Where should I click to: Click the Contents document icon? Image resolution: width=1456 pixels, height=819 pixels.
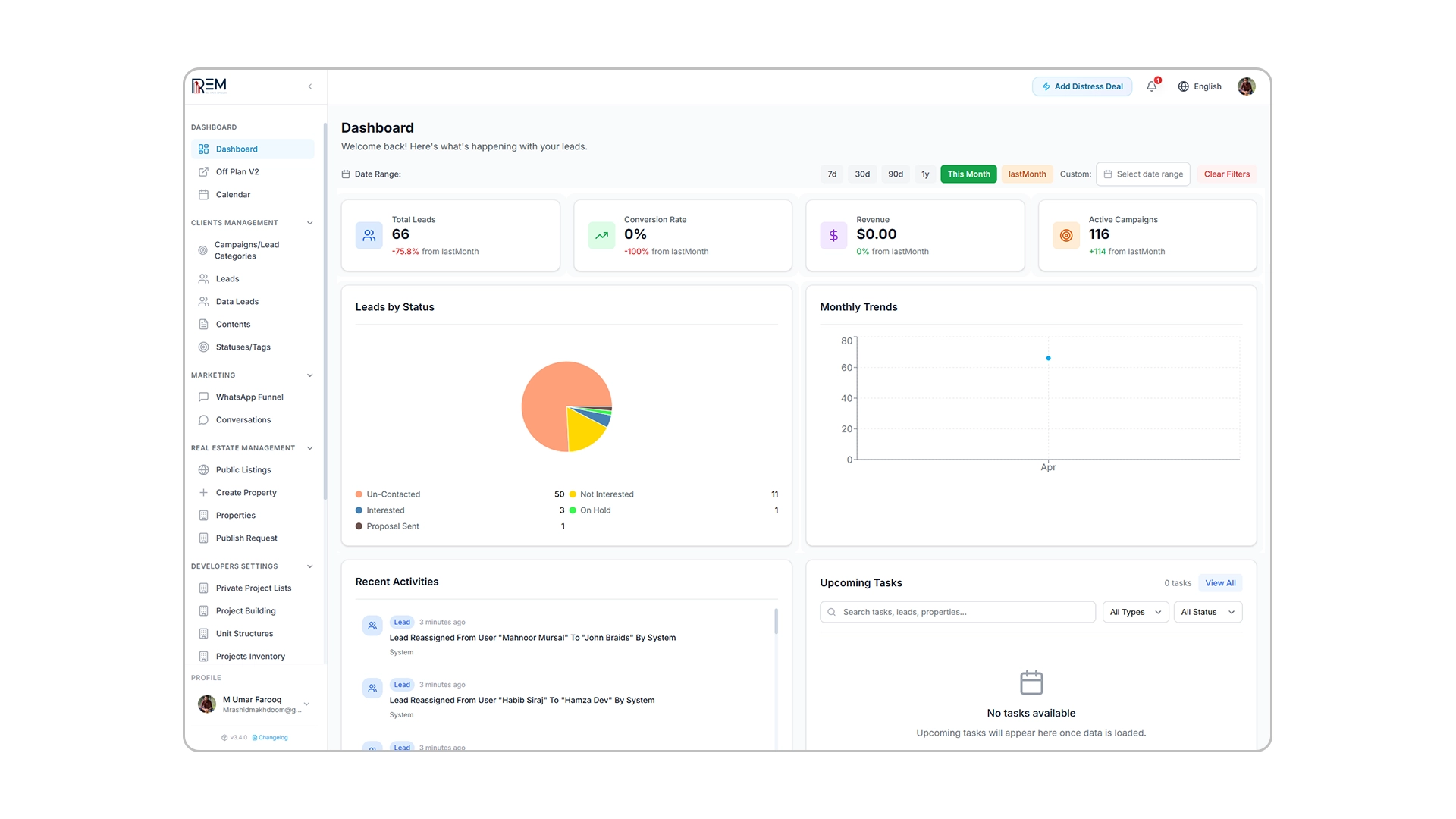(x=203, y=325)
